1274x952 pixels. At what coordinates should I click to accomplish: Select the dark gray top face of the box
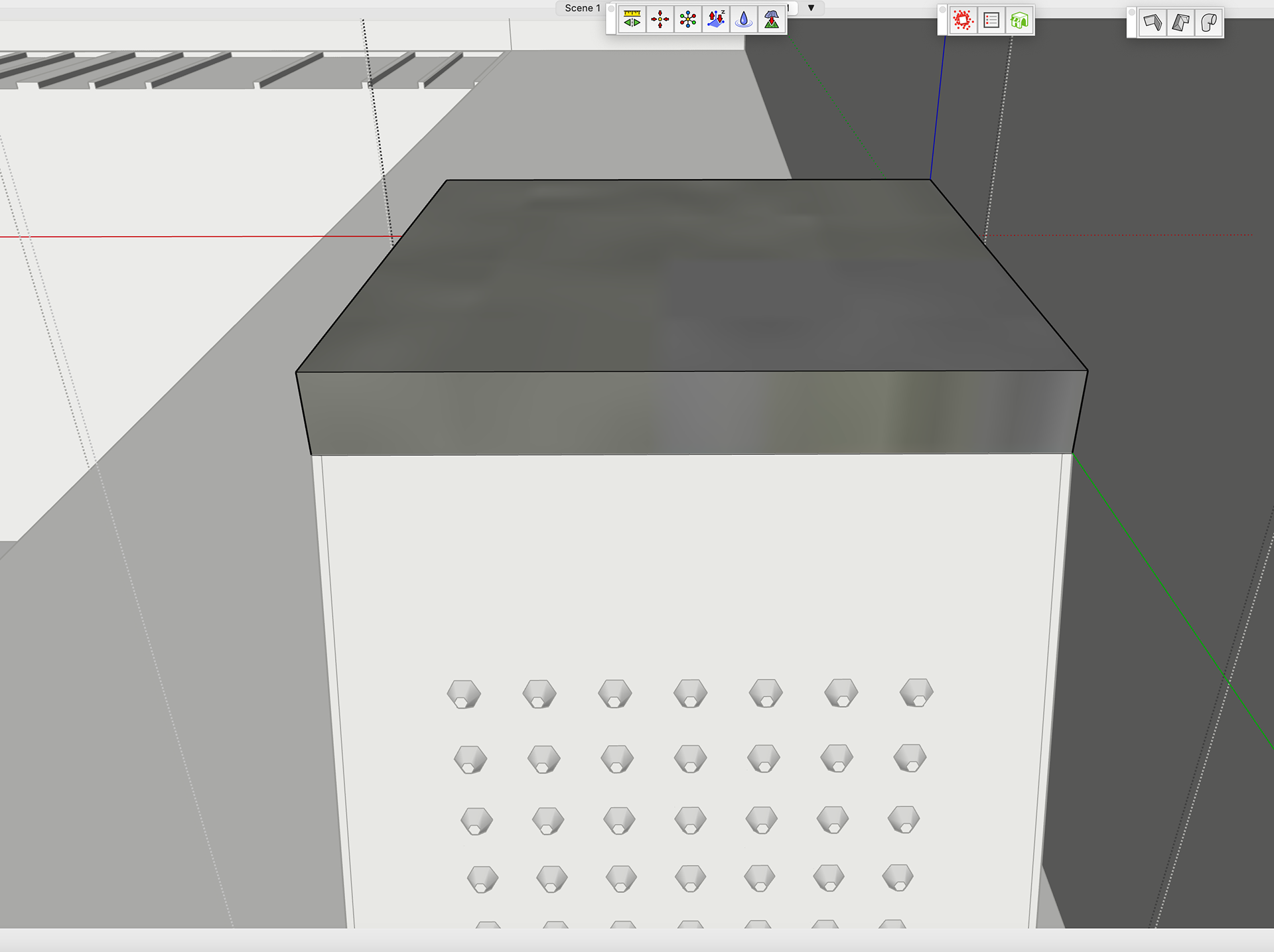pos(690,275)
